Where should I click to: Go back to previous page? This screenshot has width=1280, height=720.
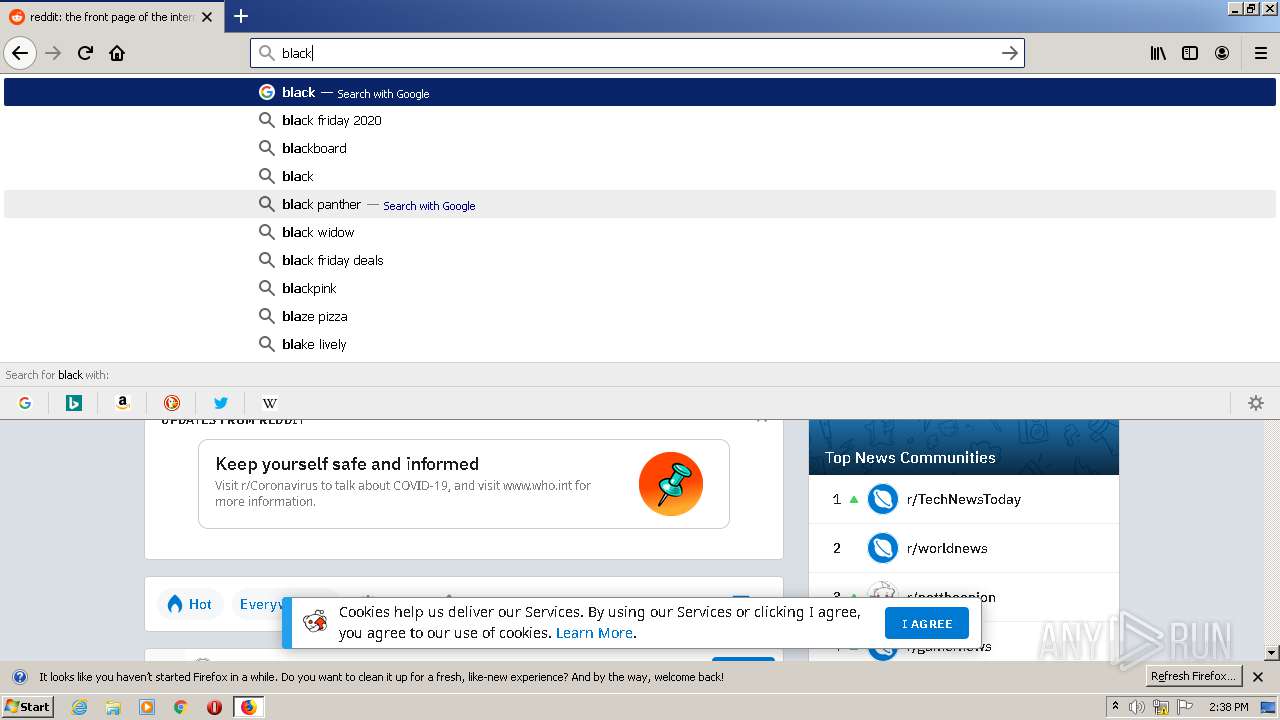click(x=20, y=53)
